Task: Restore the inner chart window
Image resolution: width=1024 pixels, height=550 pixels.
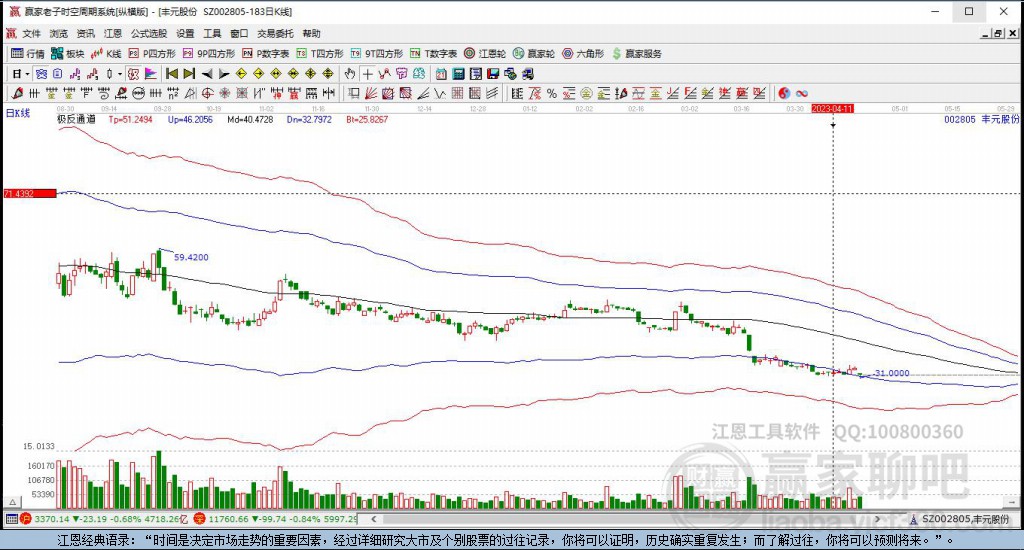Action: (x=999, y=33)
